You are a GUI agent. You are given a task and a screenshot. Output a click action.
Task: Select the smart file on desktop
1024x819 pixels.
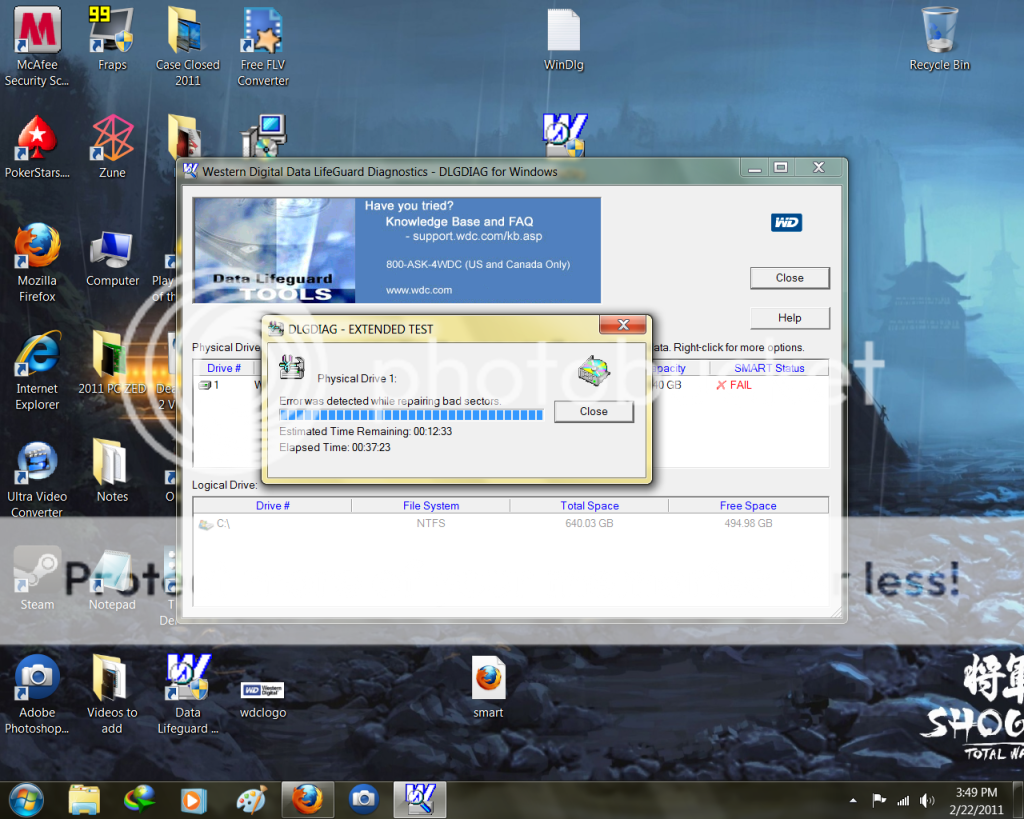tap(488, 687)
